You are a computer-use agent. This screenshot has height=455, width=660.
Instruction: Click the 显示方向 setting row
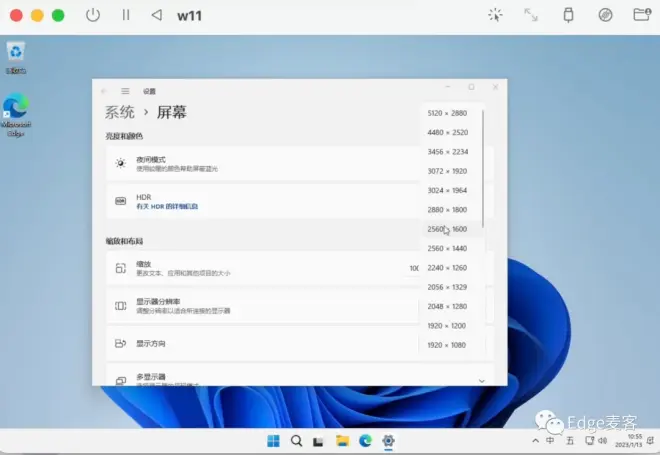[263, 343]
